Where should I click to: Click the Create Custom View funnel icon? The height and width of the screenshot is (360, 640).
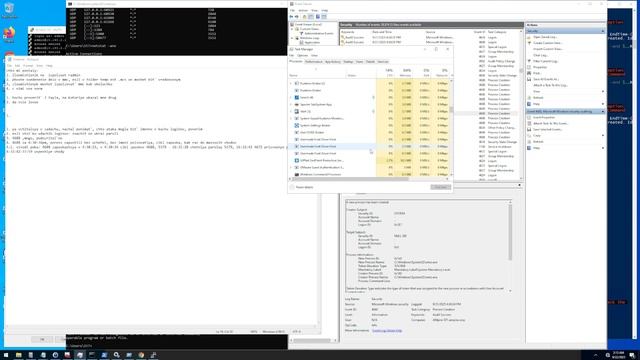(529, 43)
